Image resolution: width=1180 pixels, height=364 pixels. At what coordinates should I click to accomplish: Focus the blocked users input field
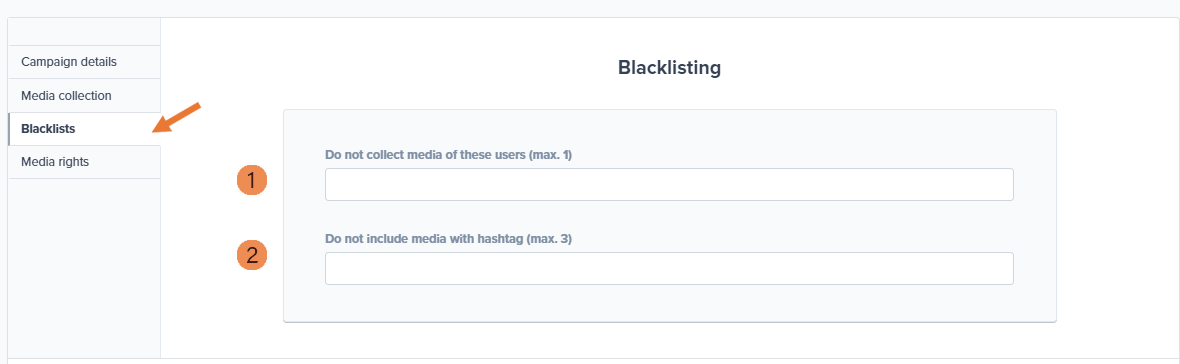click(x=669, y=184)
